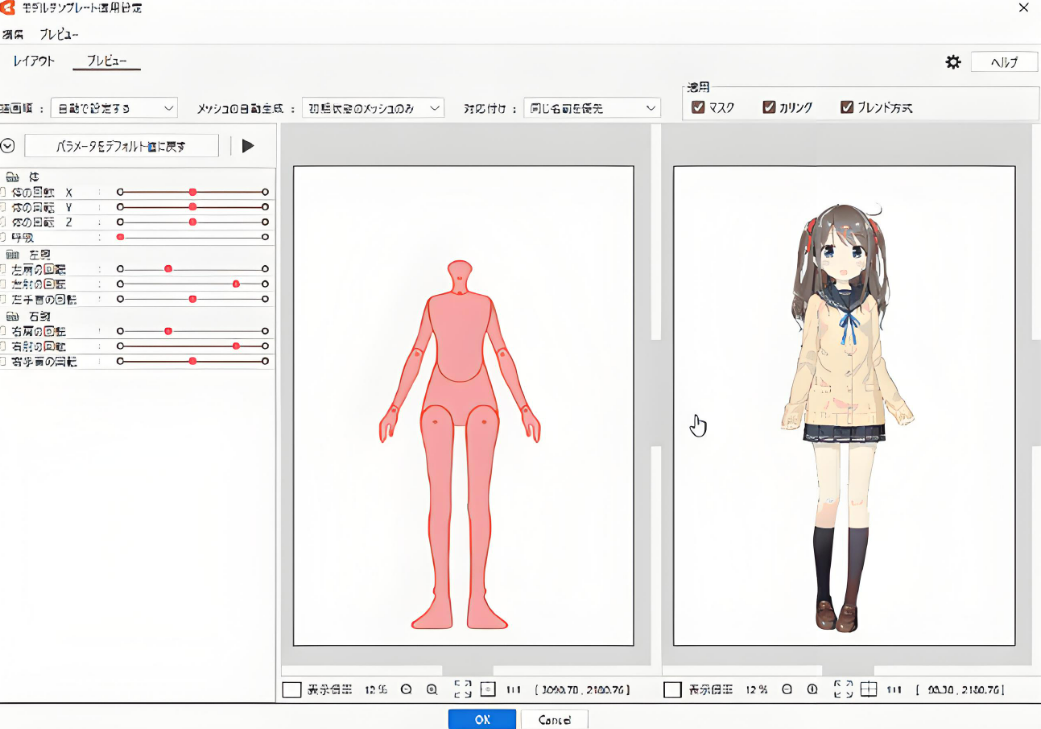Select the 右肘の回転 parameter label

[x=39, y=346]
